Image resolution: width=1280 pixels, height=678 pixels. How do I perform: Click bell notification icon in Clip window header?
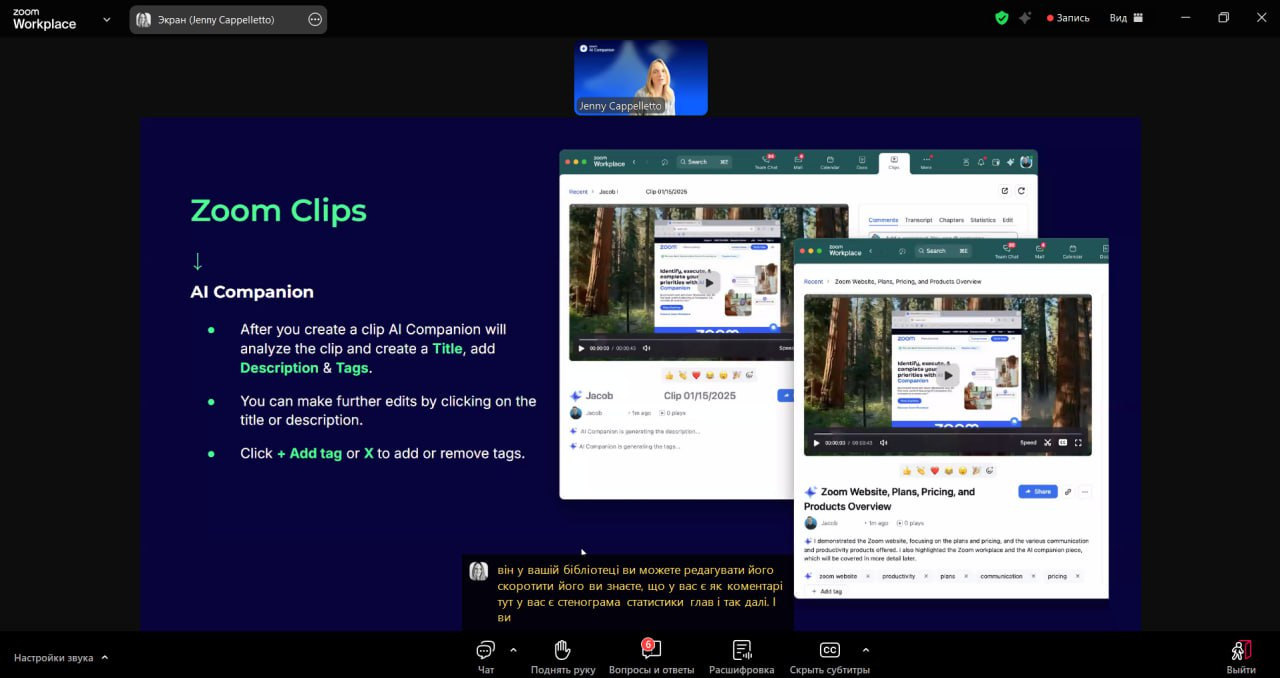click(980, 162)
